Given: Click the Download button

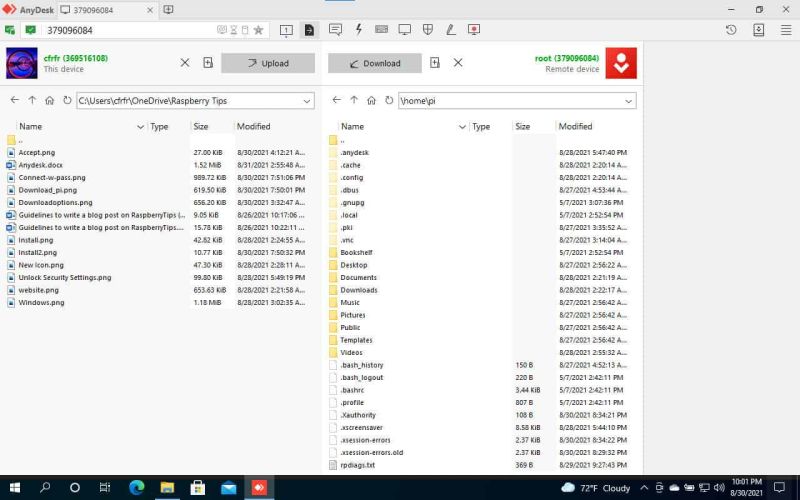Looking at the screenshot, I should (375, 63).
